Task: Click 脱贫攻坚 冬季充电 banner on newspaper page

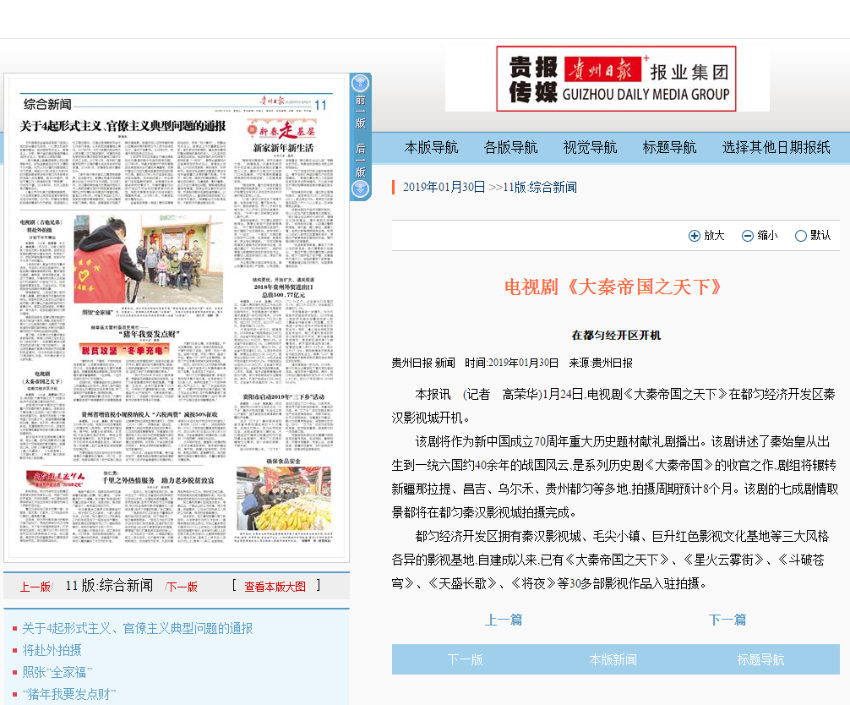Action: (x=125, y=351)
